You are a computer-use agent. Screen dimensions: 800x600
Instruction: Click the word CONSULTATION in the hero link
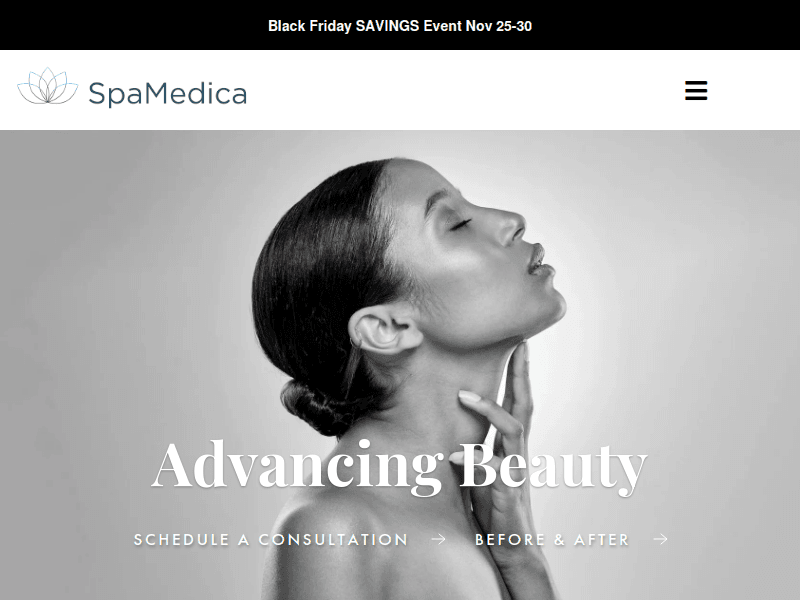333,539
